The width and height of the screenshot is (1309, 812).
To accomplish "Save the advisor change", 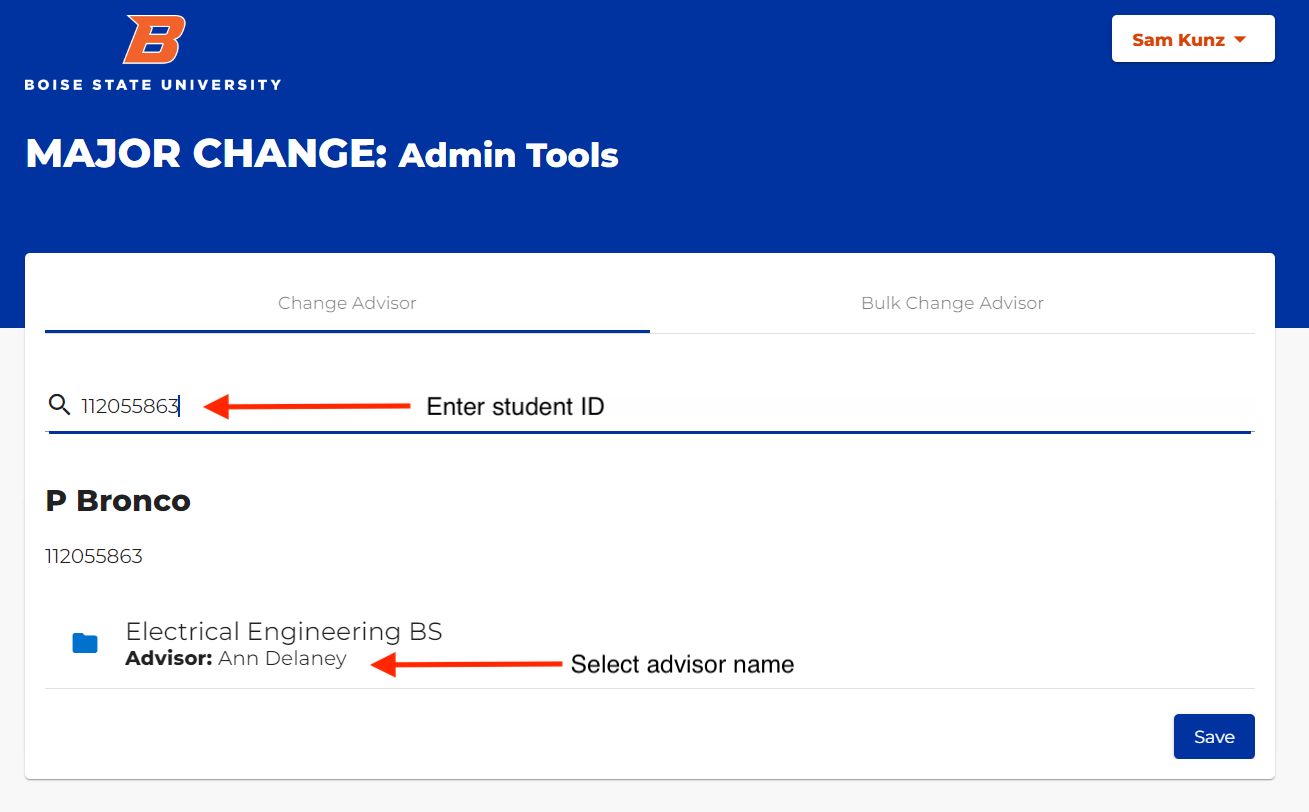I will [1214, 737].
